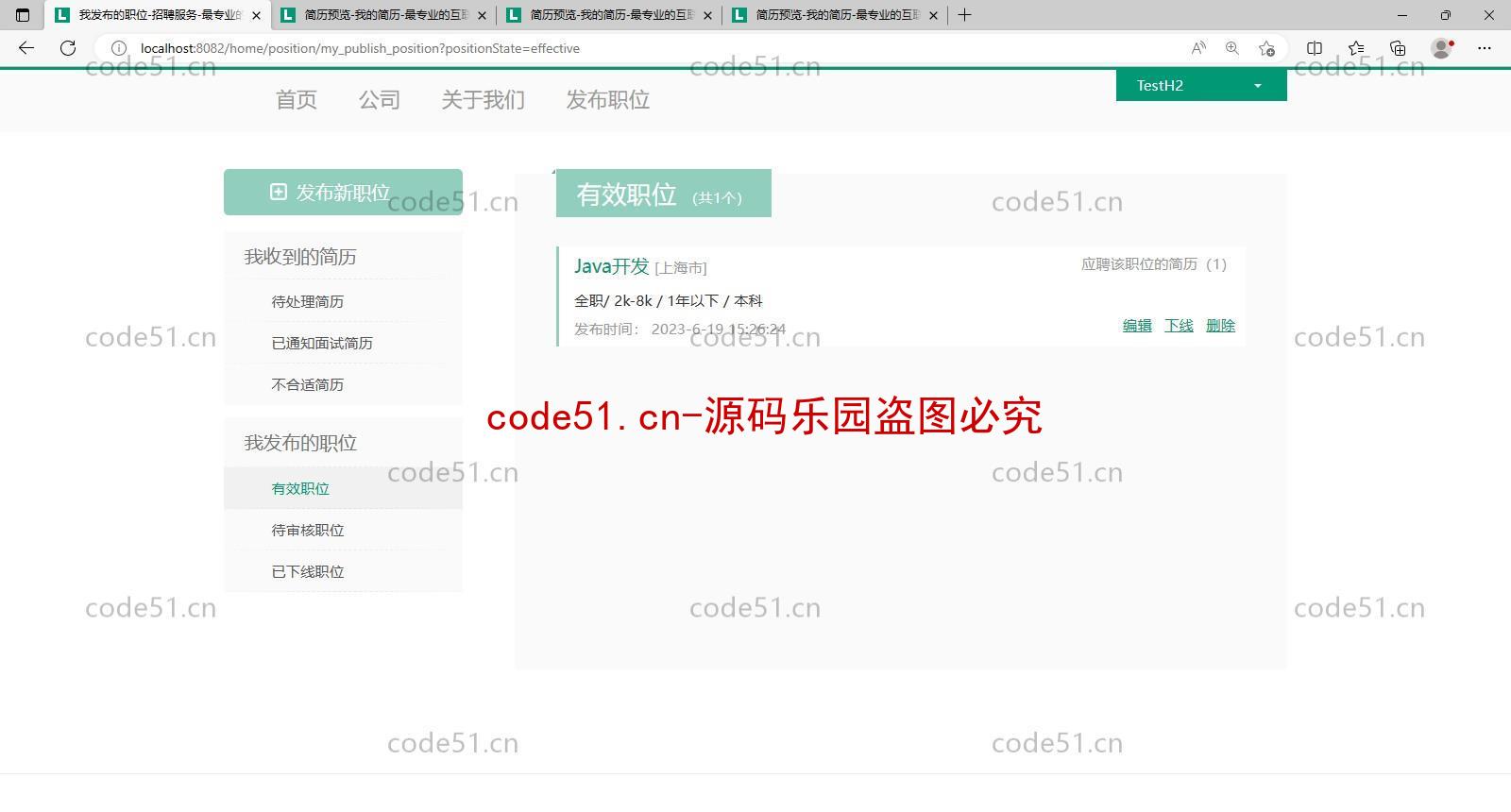This screenshot has height=812, width=1511.
Task: Switch to the third browser tab 简历预览
Action: coord(610,15)
